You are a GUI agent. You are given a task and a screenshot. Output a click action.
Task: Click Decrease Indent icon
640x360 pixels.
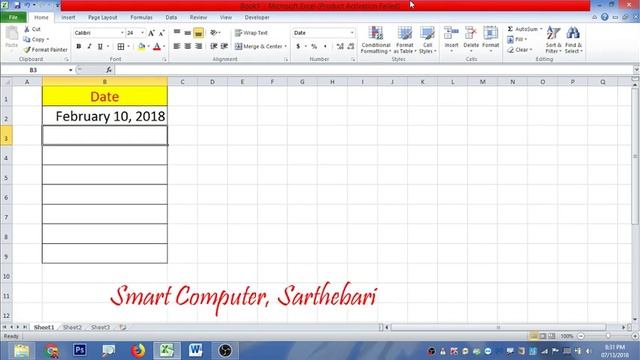coord(213,47)
